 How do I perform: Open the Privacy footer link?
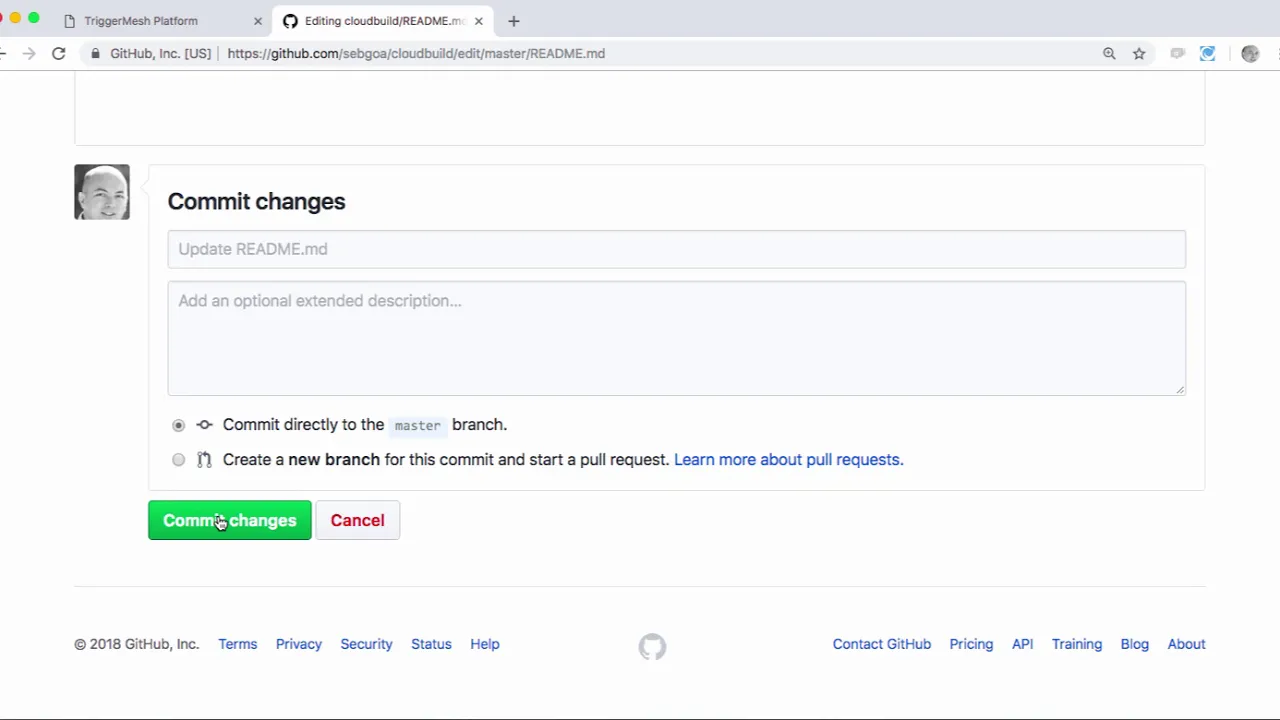[299, 644]
